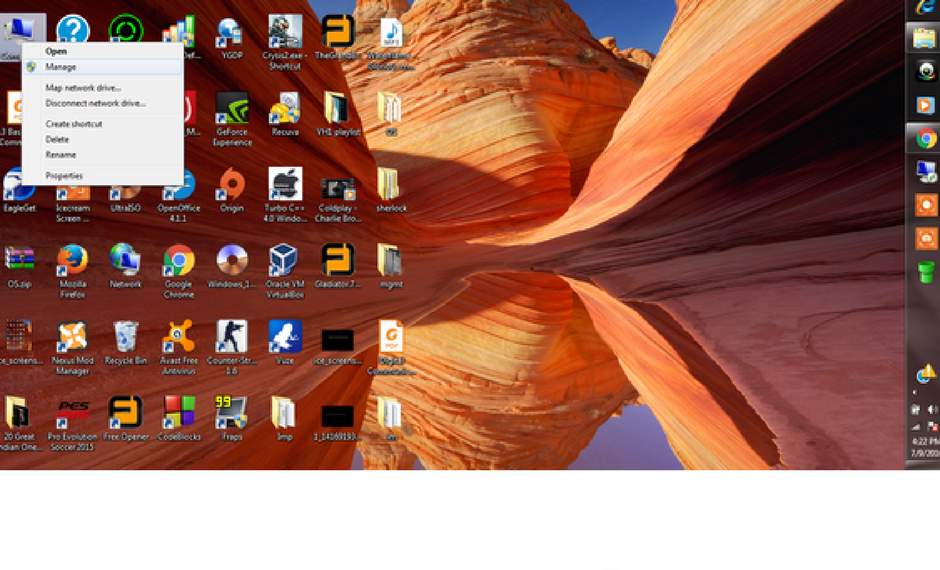Click the green pipe taskbar icon
Image resolution: width=940 pixels, height=570 pixels.
tap(926, 272)
